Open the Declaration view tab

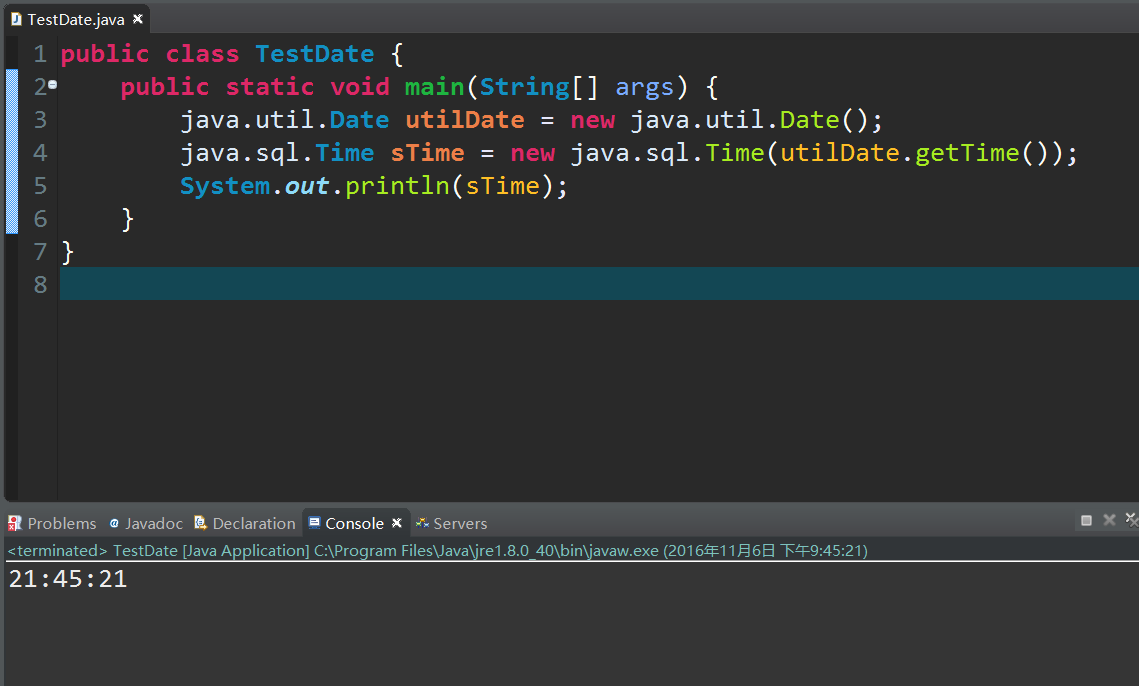pos(245,523)
